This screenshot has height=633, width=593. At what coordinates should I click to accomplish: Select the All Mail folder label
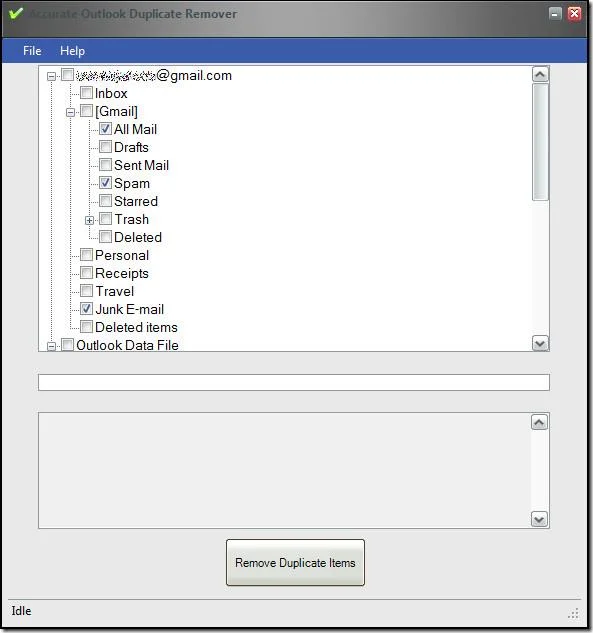[135, 129]
